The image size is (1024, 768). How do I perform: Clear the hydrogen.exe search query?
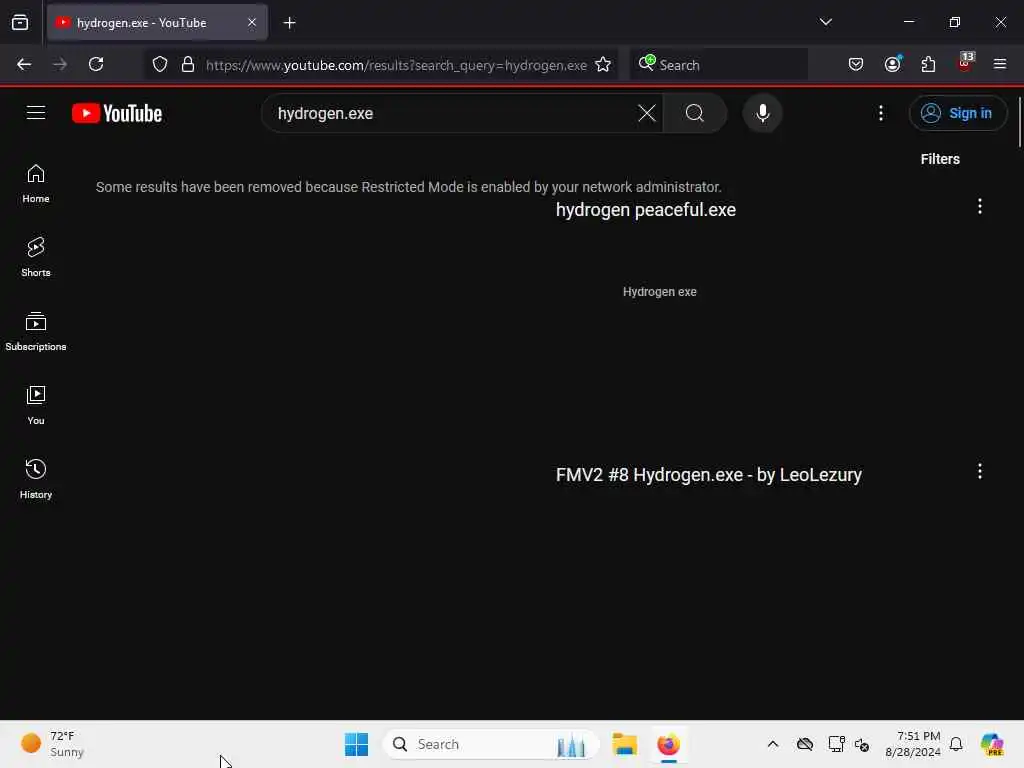[x=647, y=113]
